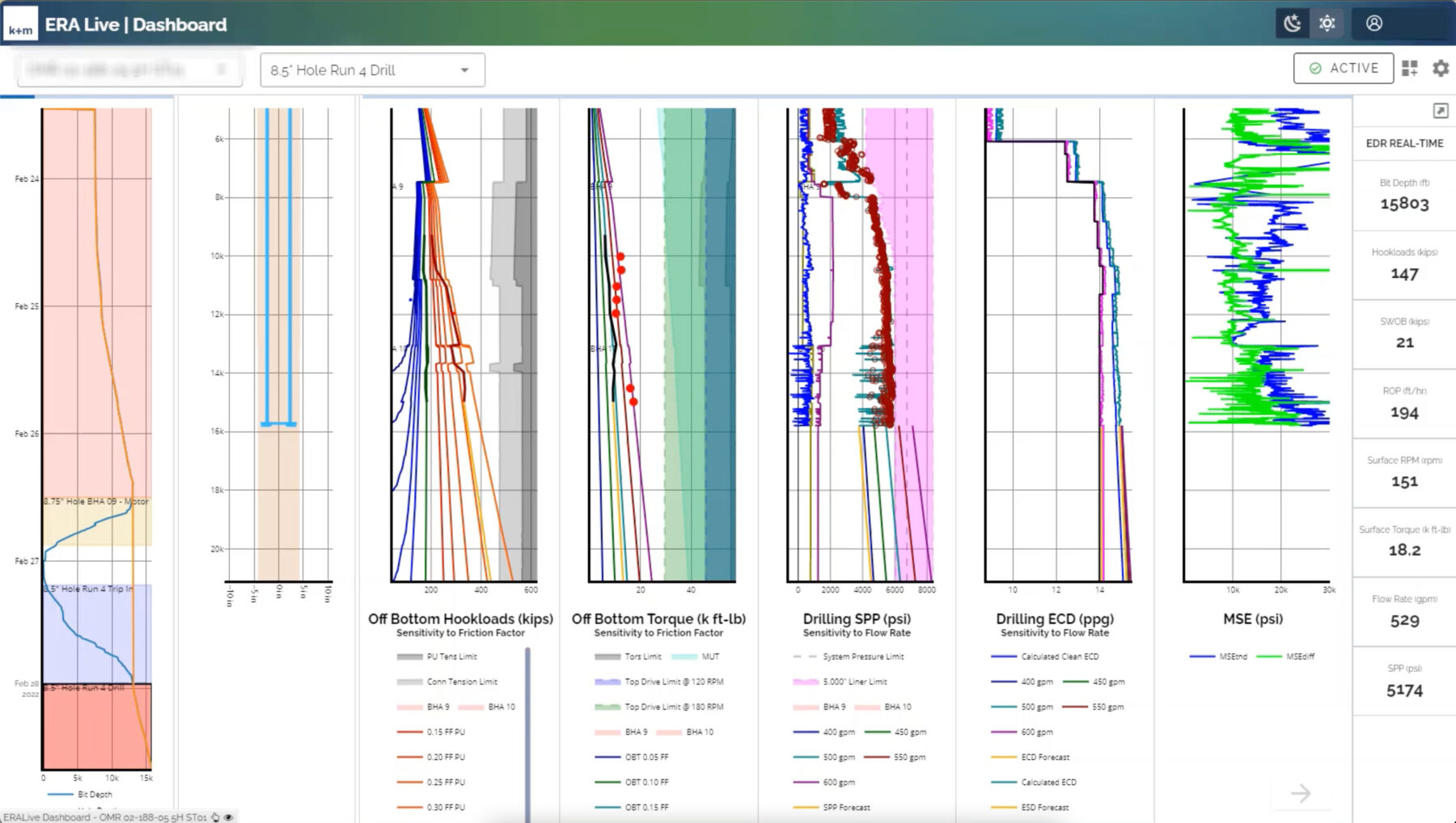Click the add widget grid icon

tap(1410, 69)
